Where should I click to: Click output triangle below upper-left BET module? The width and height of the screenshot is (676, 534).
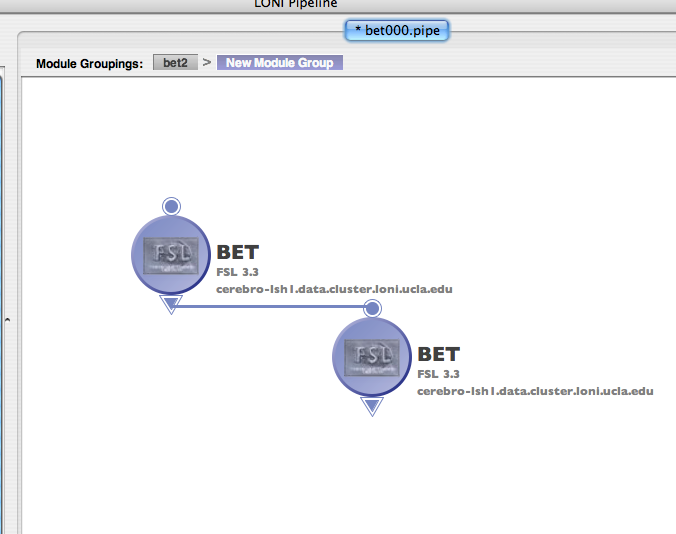click(x=171, y=304)
